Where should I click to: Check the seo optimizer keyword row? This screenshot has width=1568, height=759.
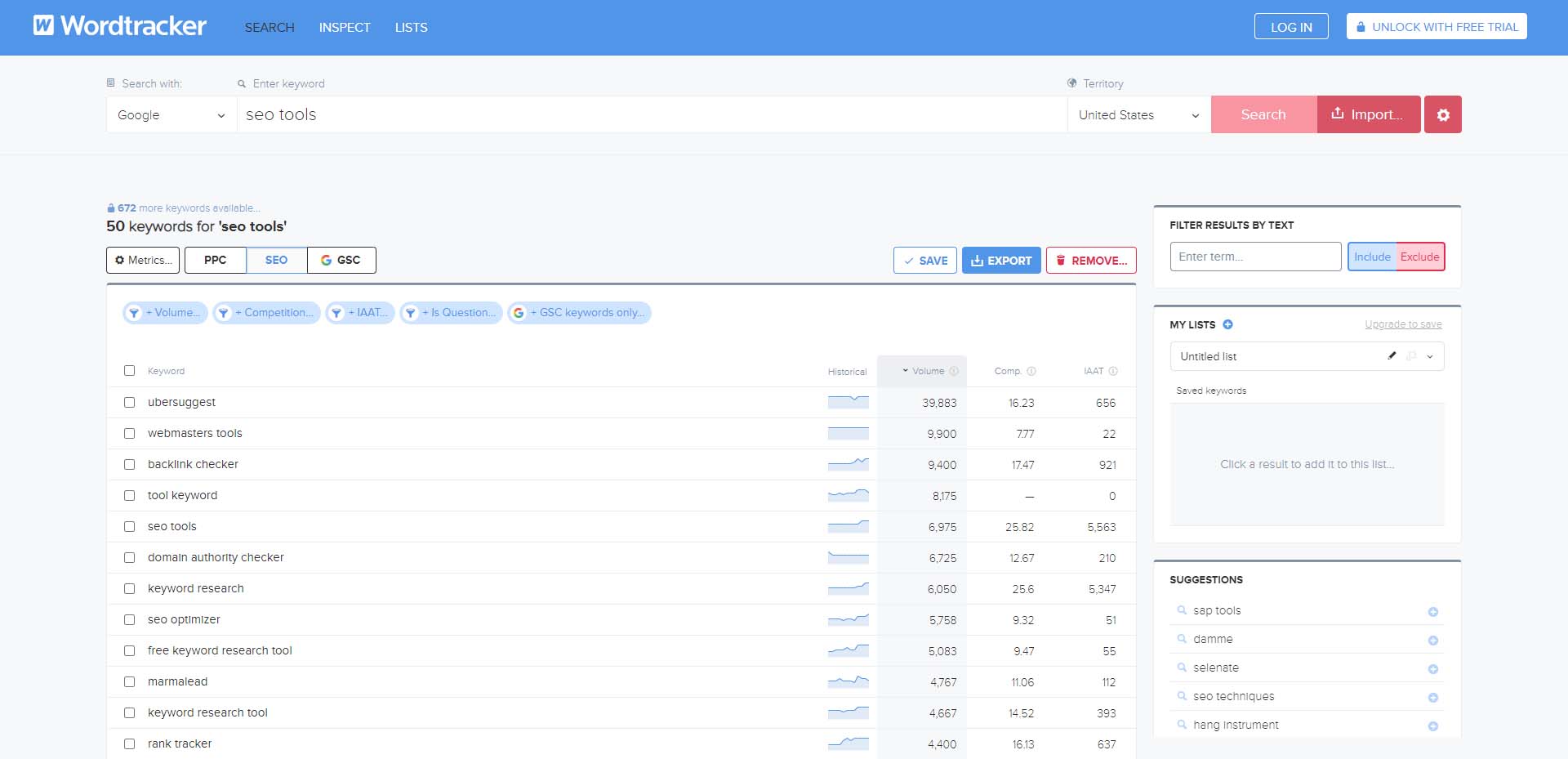point(129,619)
